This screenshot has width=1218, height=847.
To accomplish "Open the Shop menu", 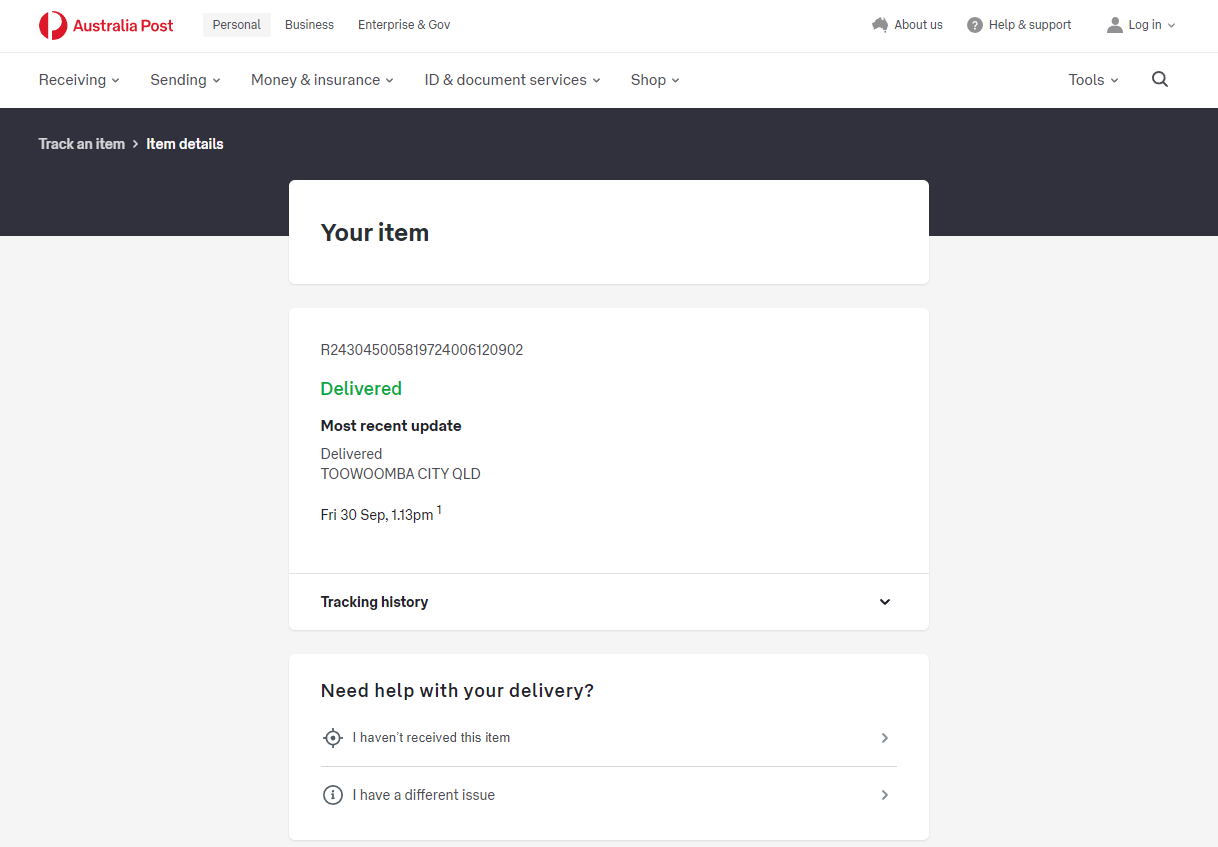I will 655,80.
